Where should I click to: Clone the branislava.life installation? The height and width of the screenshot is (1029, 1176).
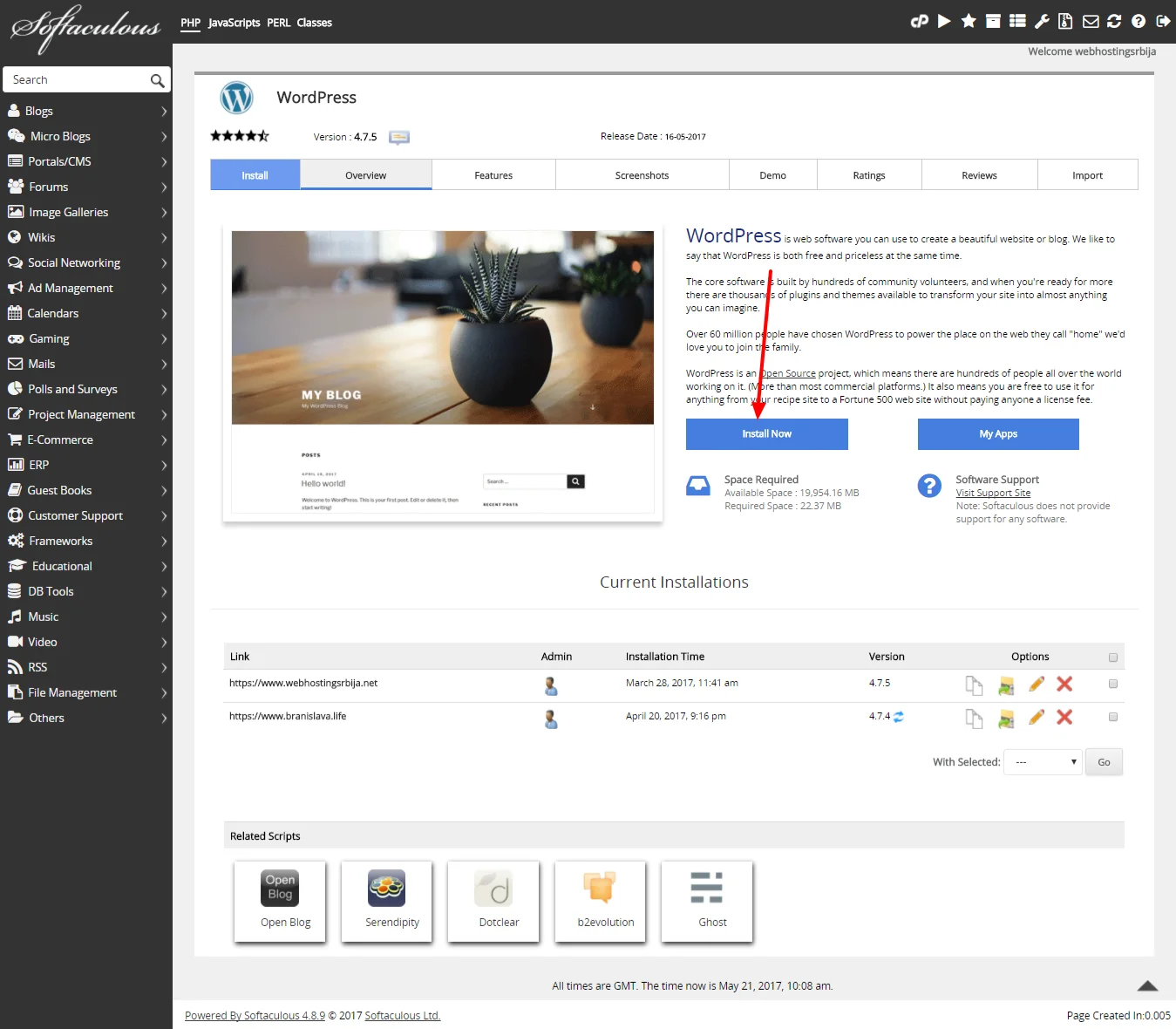tap(974, 719)
